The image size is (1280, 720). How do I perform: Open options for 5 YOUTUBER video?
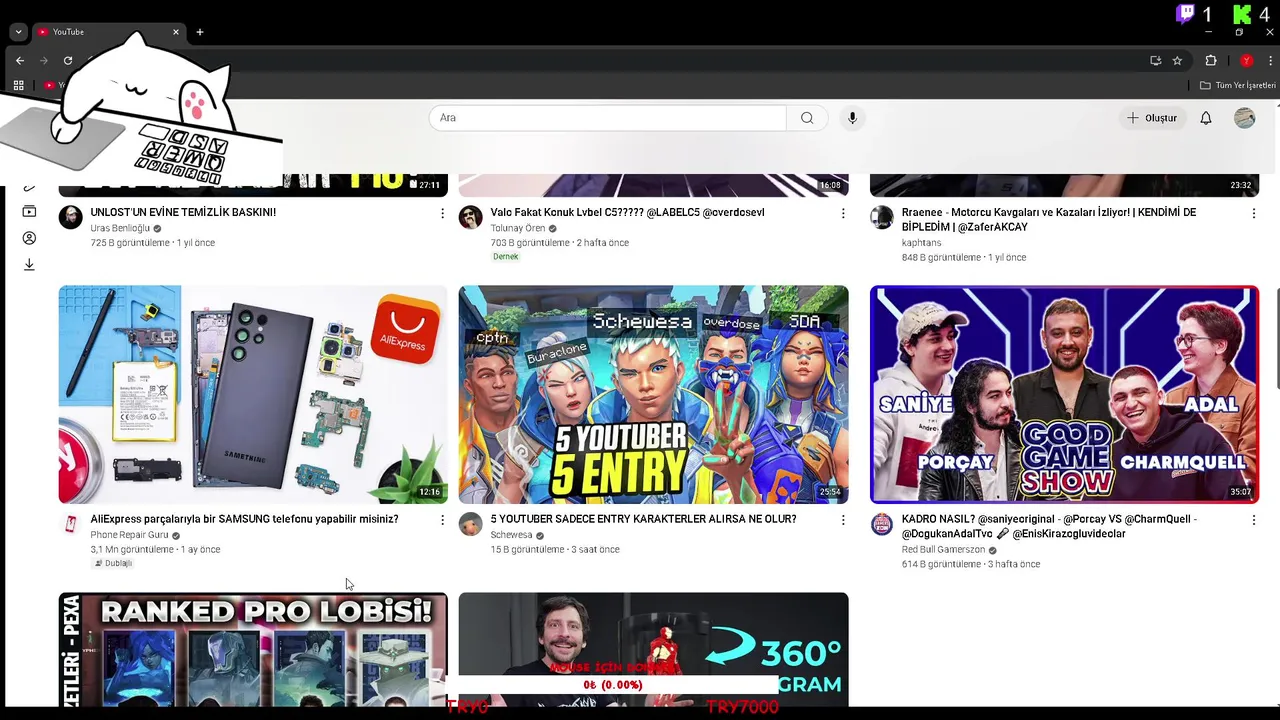[843, 520]
